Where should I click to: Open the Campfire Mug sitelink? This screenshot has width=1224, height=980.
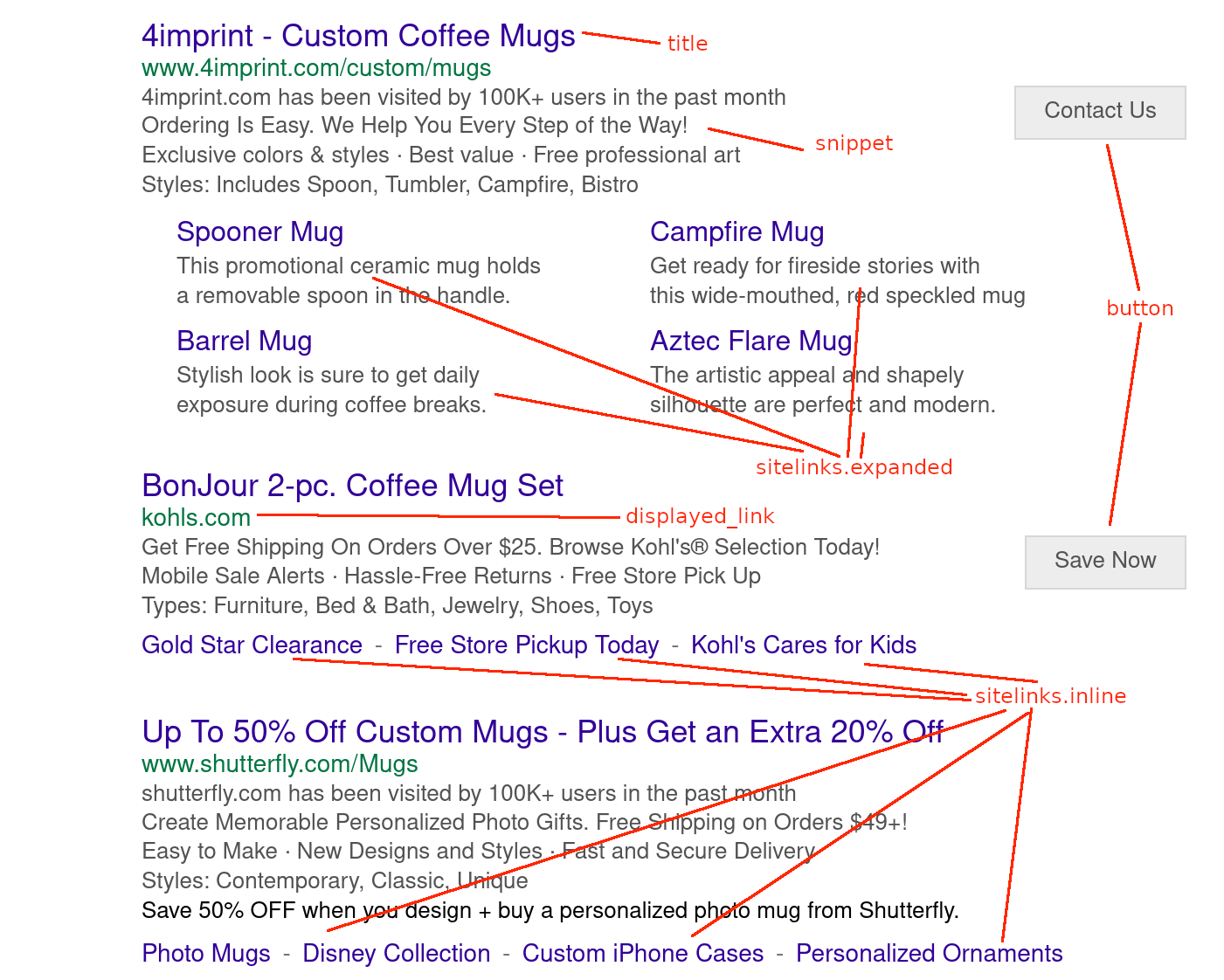coord(736,232)
